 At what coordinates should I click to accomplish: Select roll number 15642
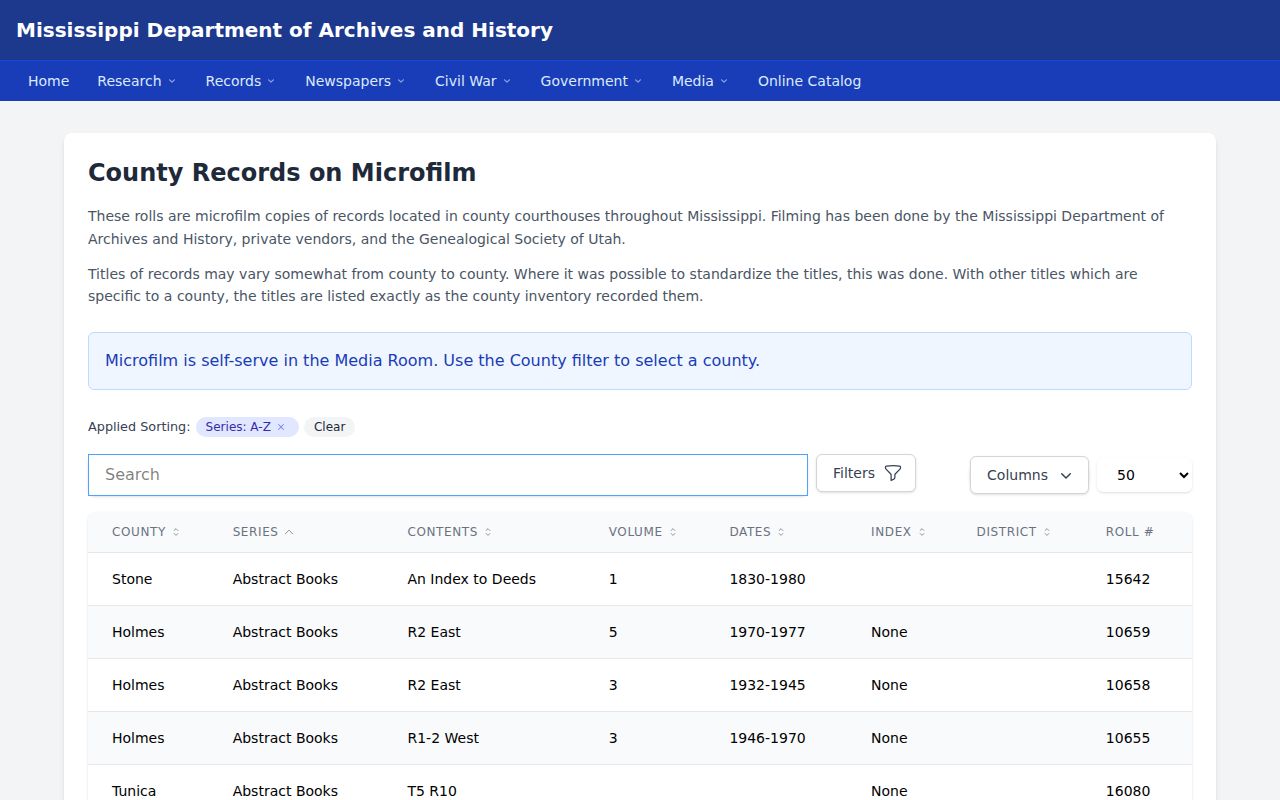coord(1128,579)
